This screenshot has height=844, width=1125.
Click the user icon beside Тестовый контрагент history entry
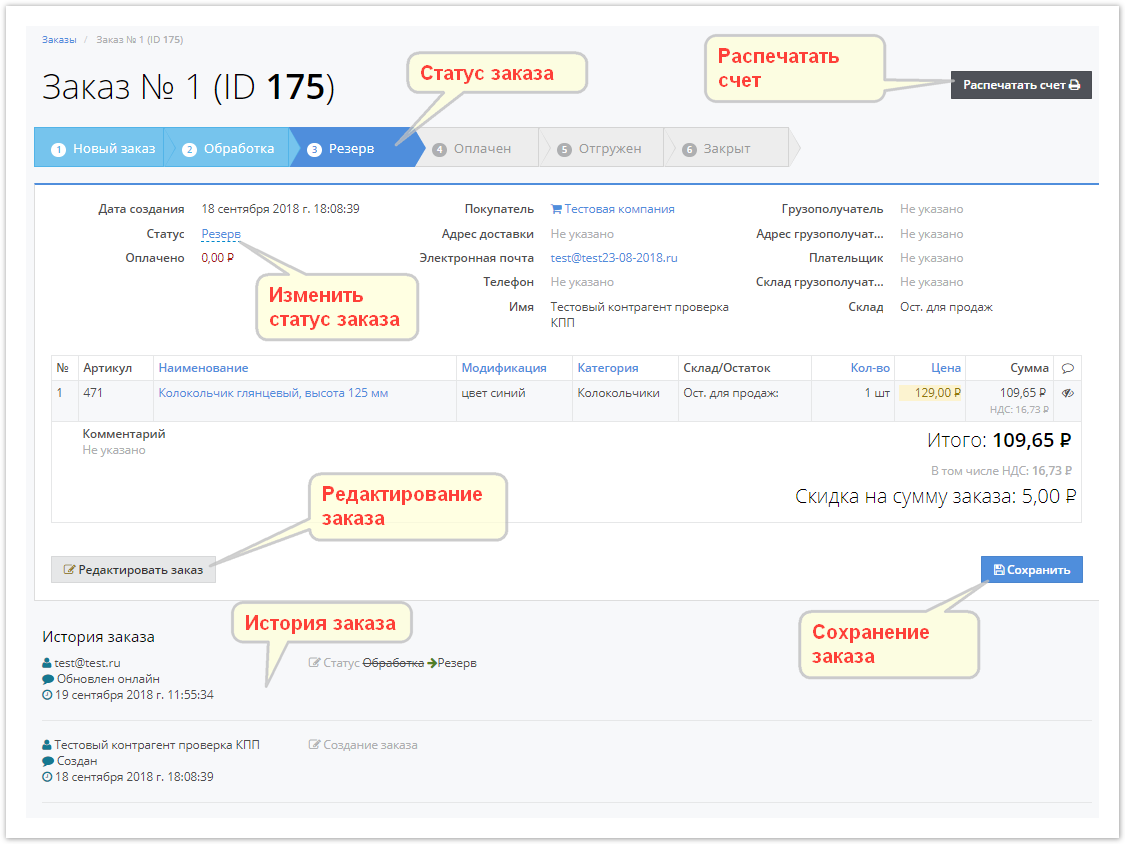[47, 745]
